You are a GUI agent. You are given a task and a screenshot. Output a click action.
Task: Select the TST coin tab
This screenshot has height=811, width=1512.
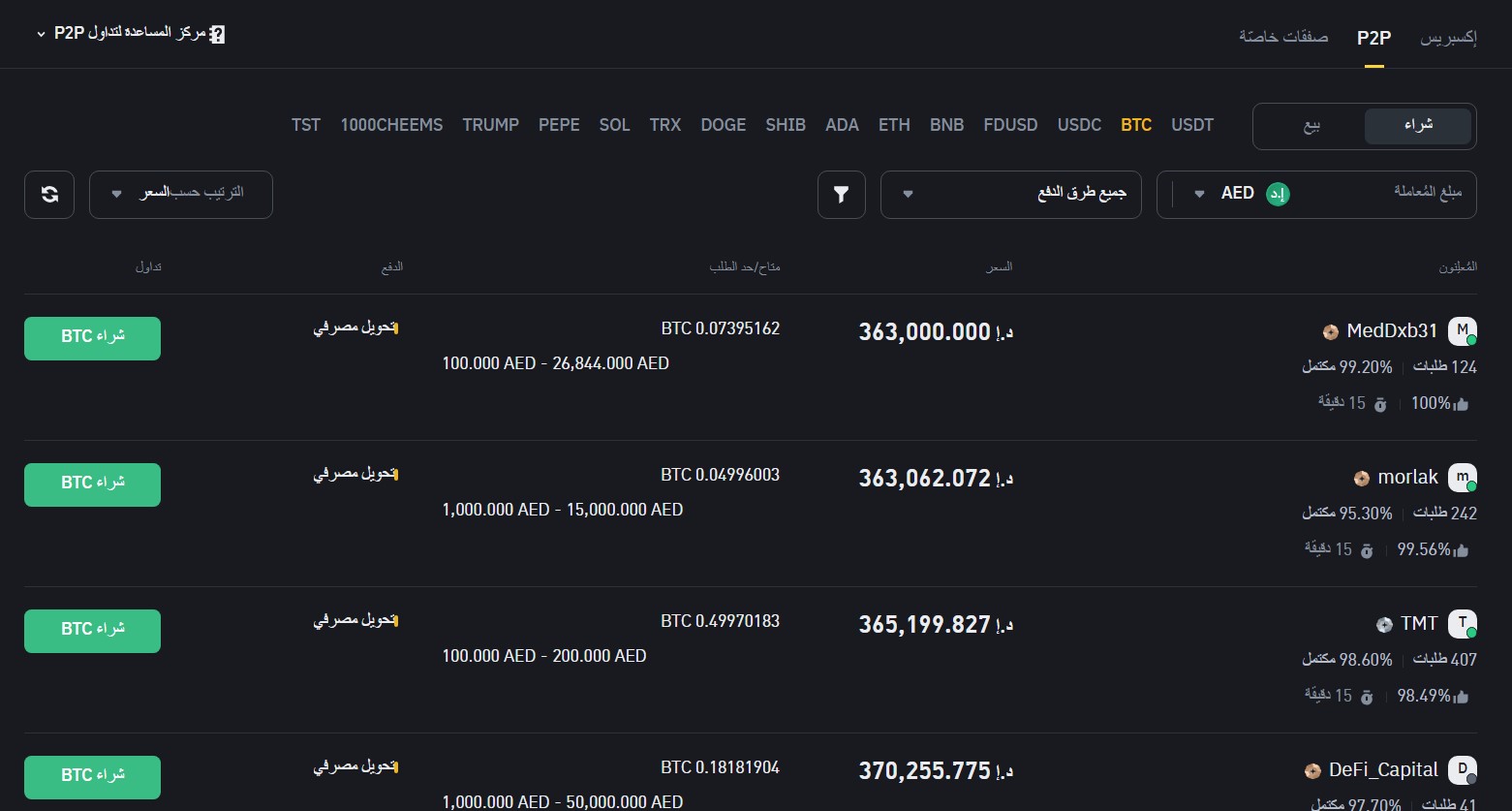(306, 125)
